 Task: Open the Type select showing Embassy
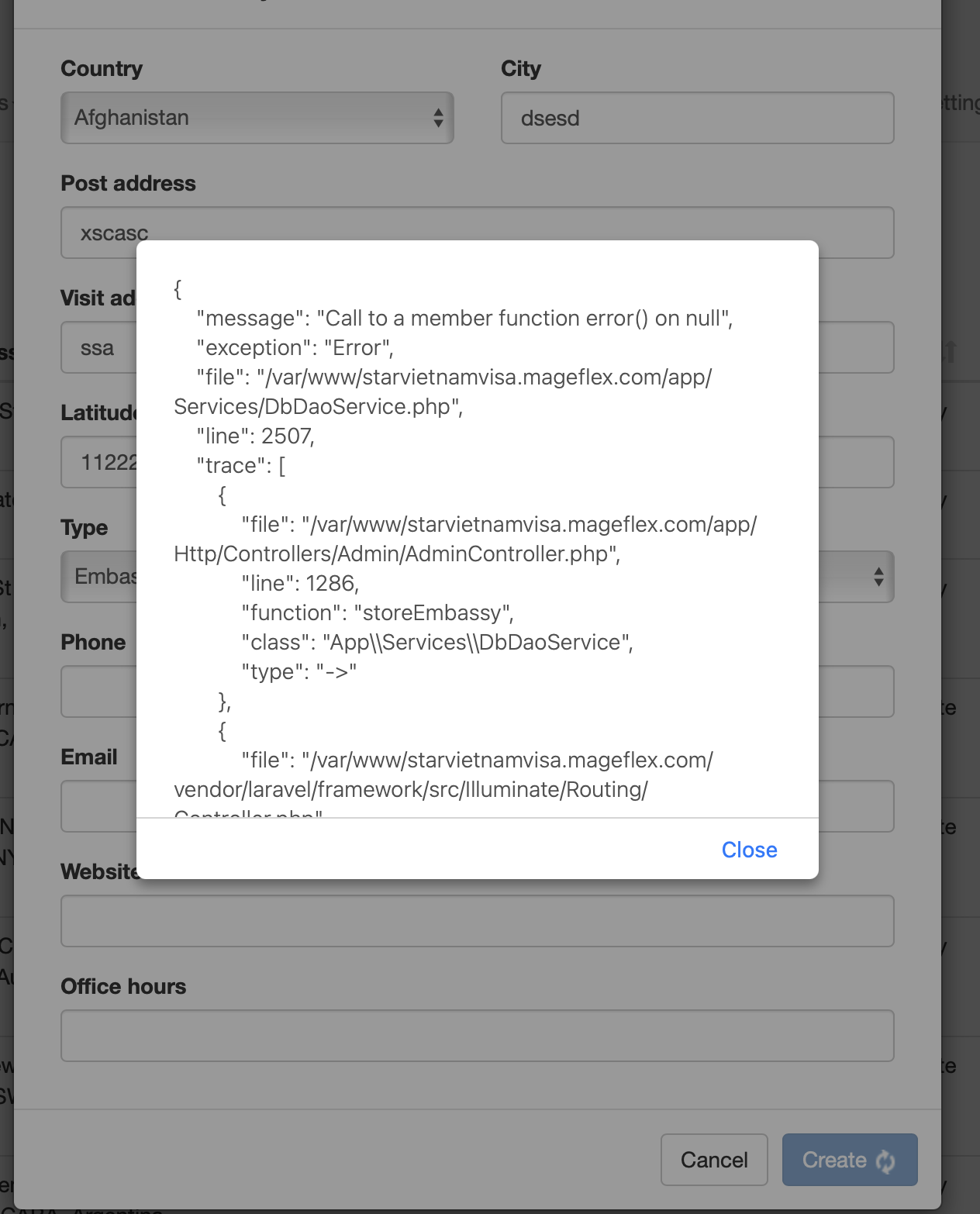click(99, 577)
